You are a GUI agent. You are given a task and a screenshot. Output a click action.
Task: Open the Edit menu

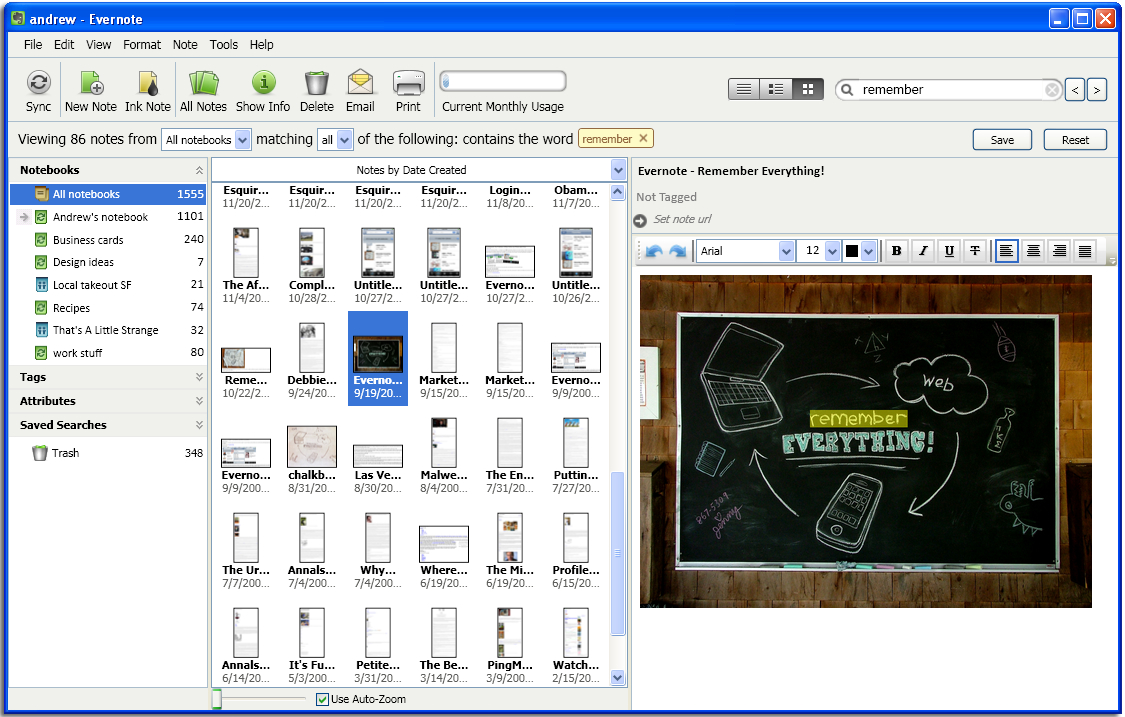(x=64, y=44)
